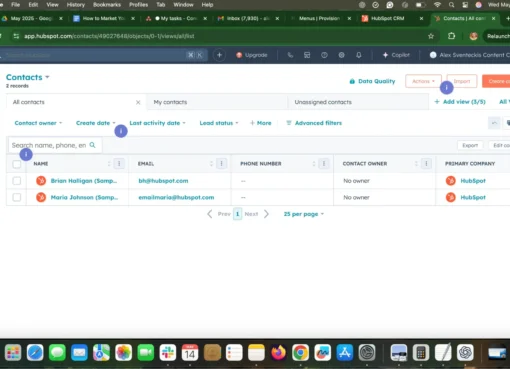The height and width of the screenshot is (369, 510).
Task: Open the HubSpot marketplace icon
Action: coord(307,55)
